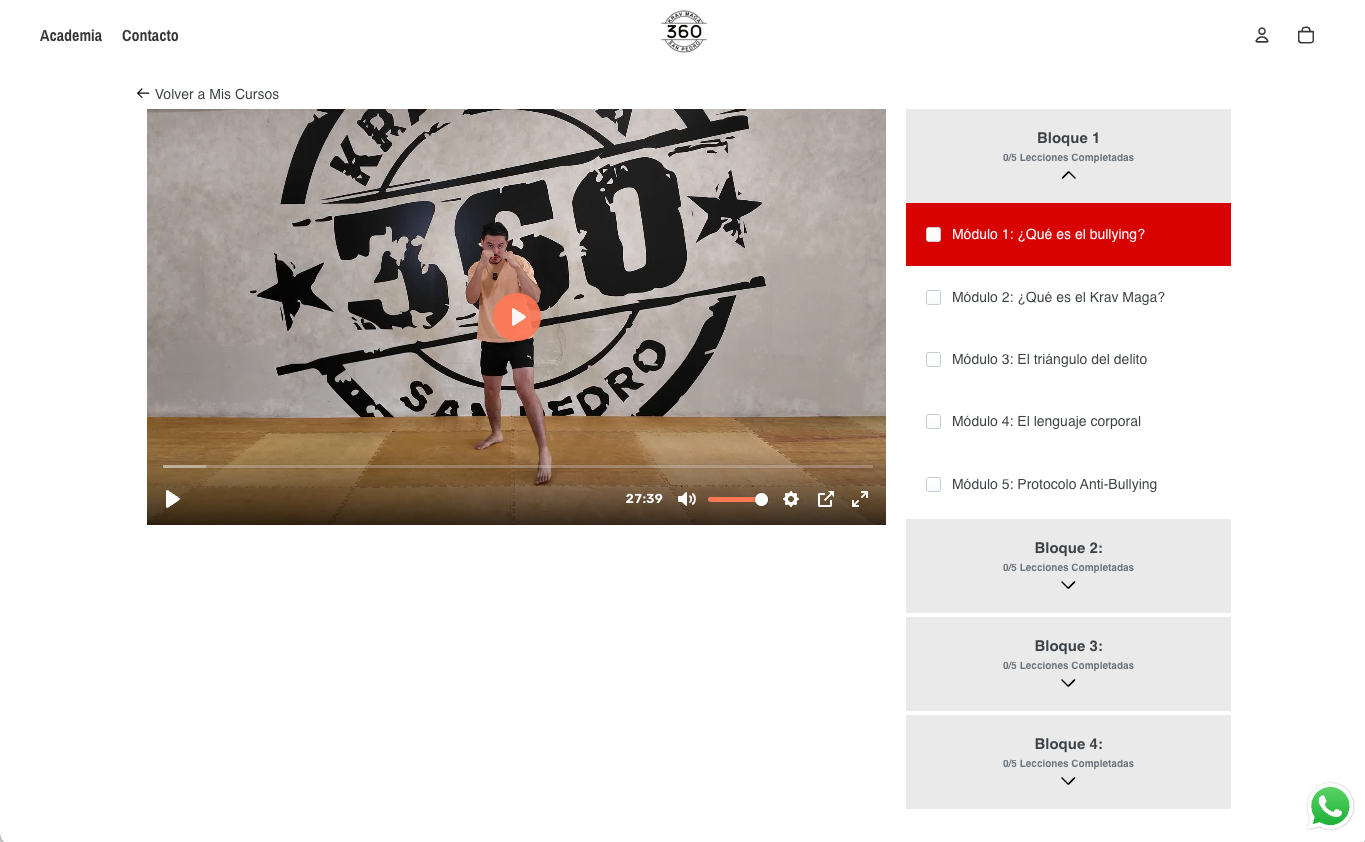Expand Bloque 4 lessons list

(1068, 781)
